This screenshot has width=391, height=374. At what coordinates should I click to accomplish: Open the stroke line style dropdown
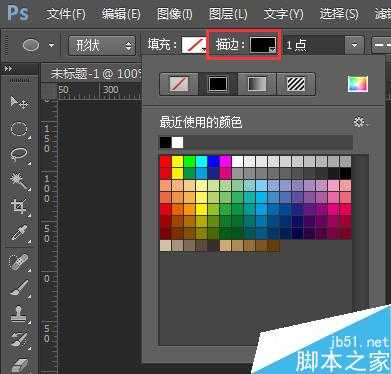tap(381, 45)
